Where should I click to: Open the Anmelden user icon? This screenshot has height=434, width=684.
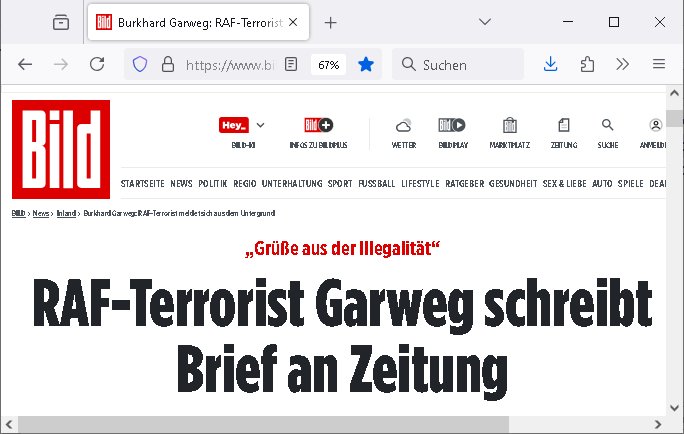pyautogui.click(x=655, y=125)
